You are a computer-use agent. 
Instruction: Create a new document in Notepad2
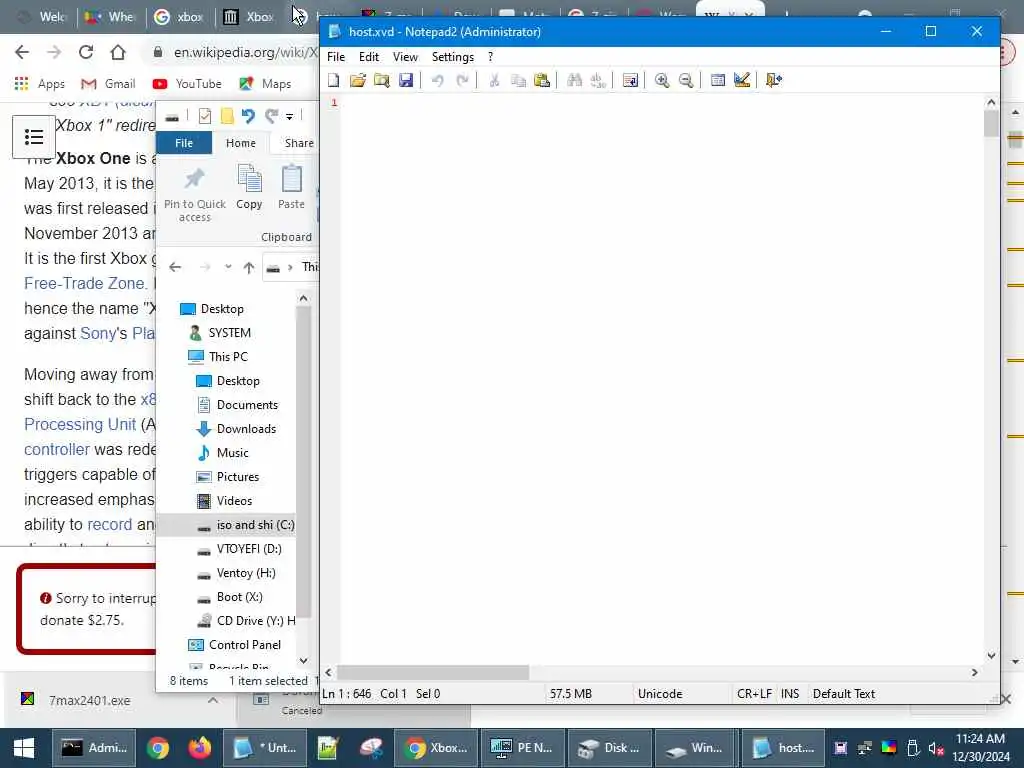click(x=334, y=80)
